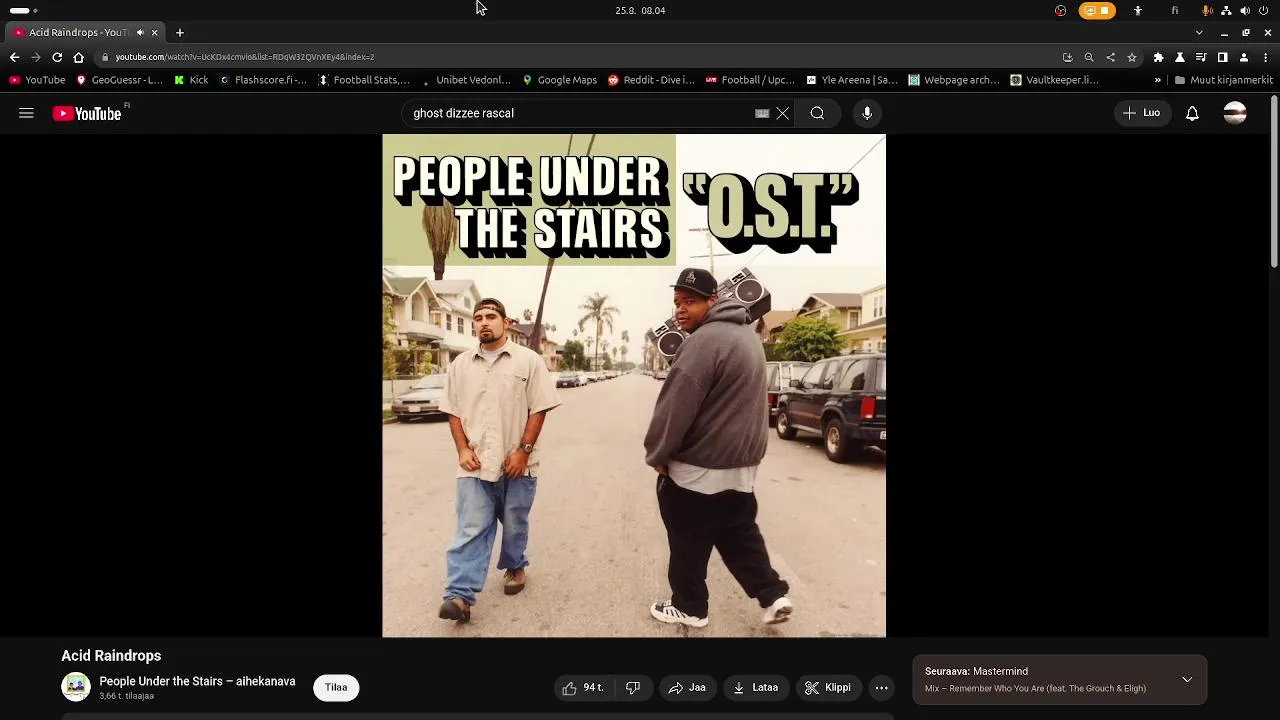Open Vaultkeeper.li... bookmark
The image size is (1280, 720).
(x=1054, y=80)
